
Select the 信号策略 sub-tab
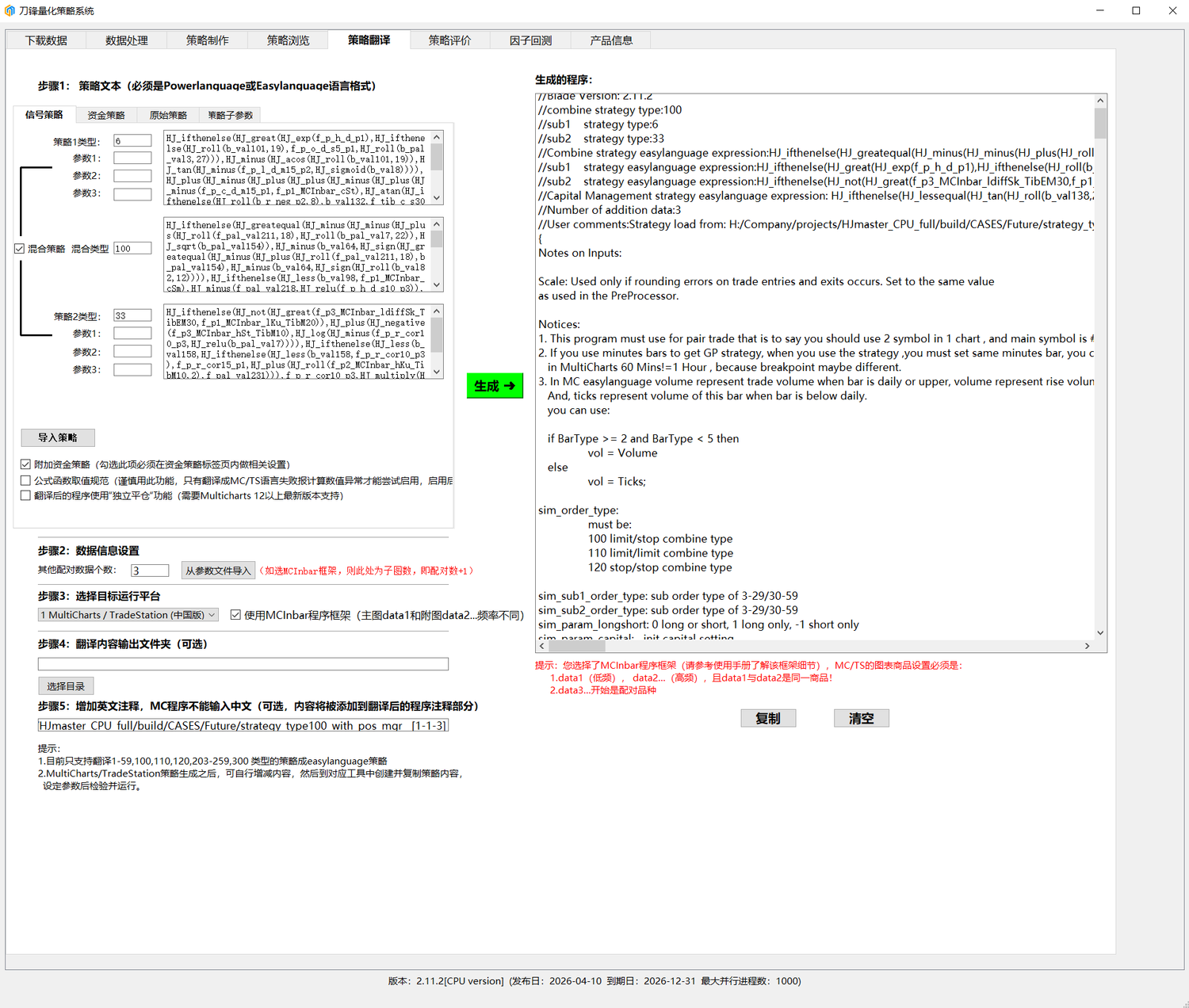tap(44, 115)
